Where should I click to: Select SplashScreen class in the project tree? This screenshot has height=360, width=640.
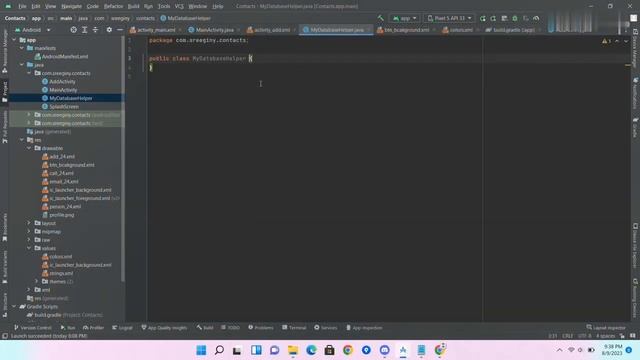[64, 107]
